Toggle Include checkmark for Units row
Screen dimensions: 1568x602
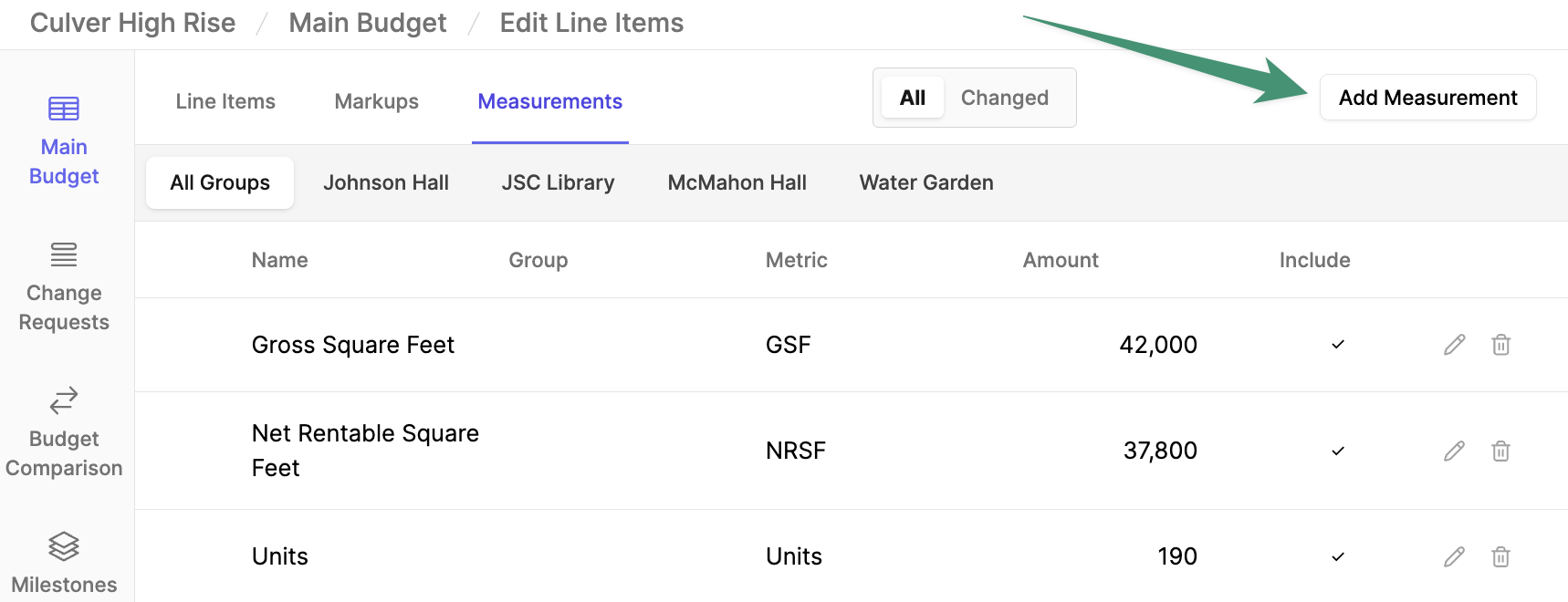[1338, 556]
